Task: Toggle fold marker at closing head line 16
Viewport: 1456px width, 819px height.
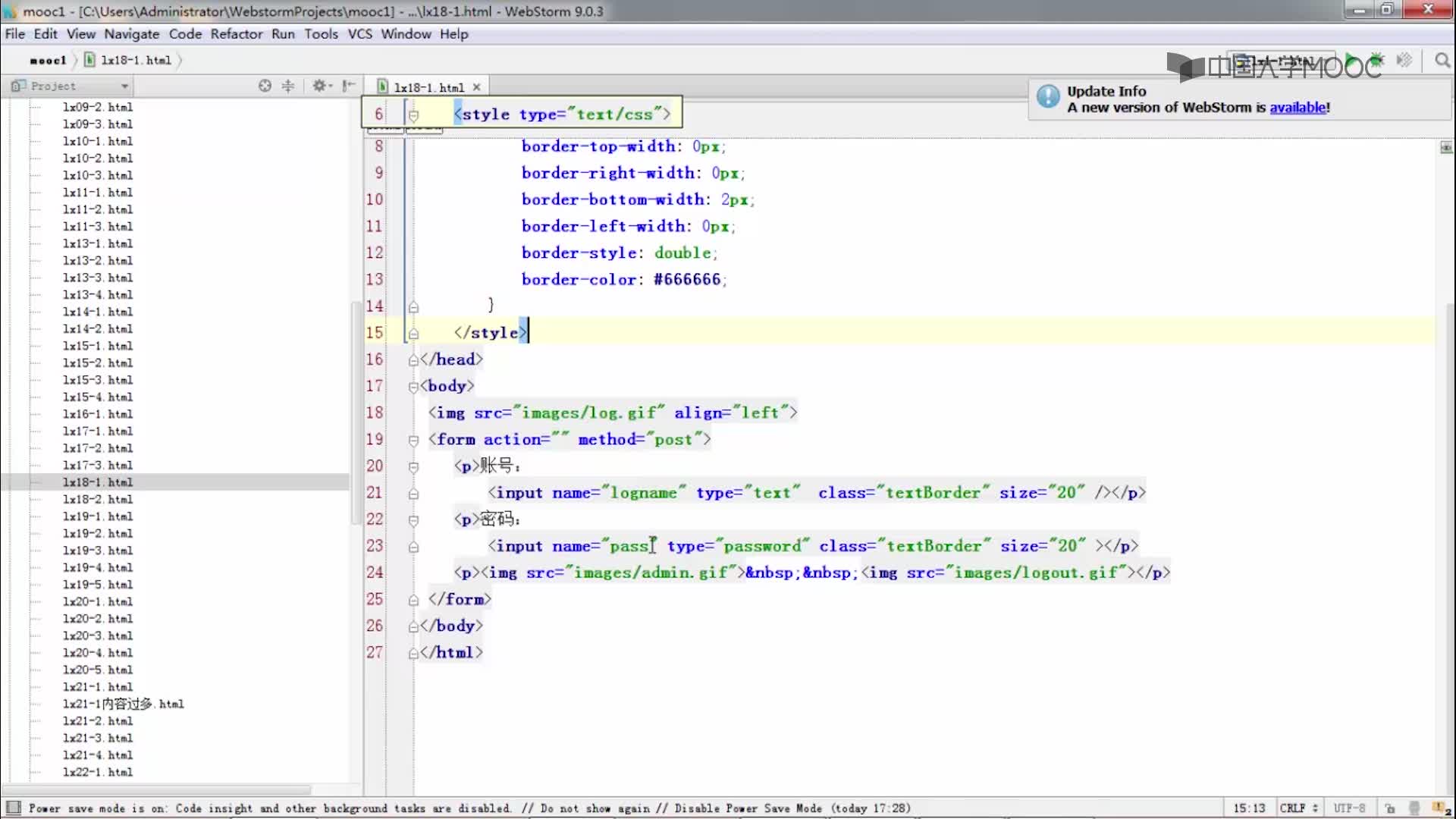Action: (413, 360)
